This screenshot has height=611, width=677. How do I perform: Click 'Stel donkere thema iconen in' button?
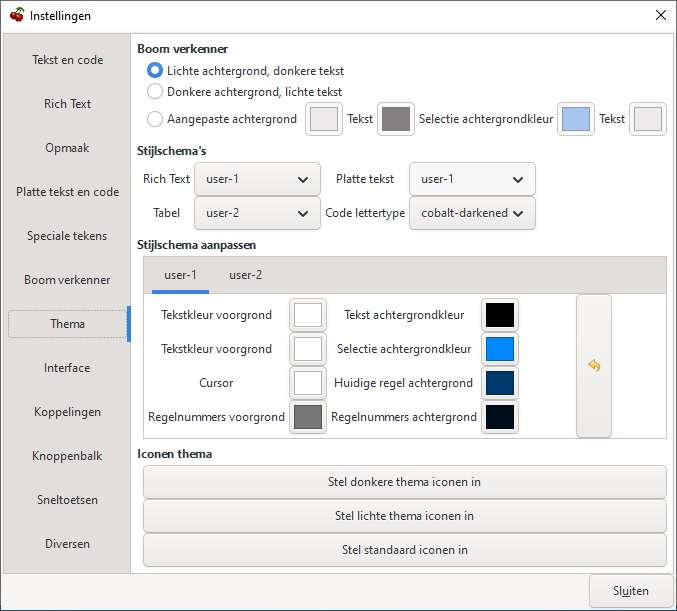[x=404, y=482]
